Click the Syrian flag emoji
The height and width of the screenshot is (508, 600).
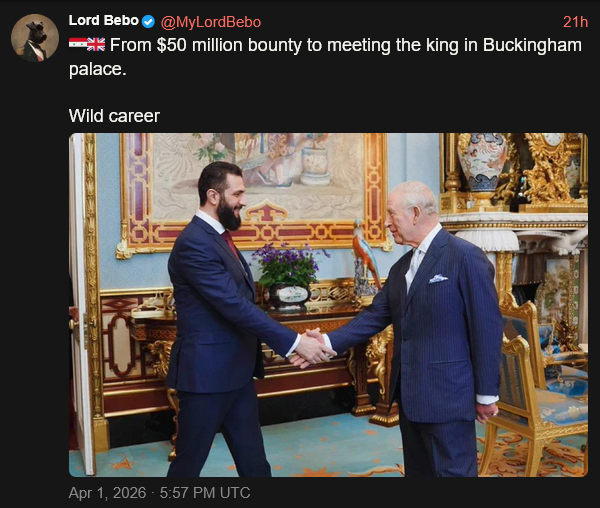pyautogui.click(x=78, y=45)
